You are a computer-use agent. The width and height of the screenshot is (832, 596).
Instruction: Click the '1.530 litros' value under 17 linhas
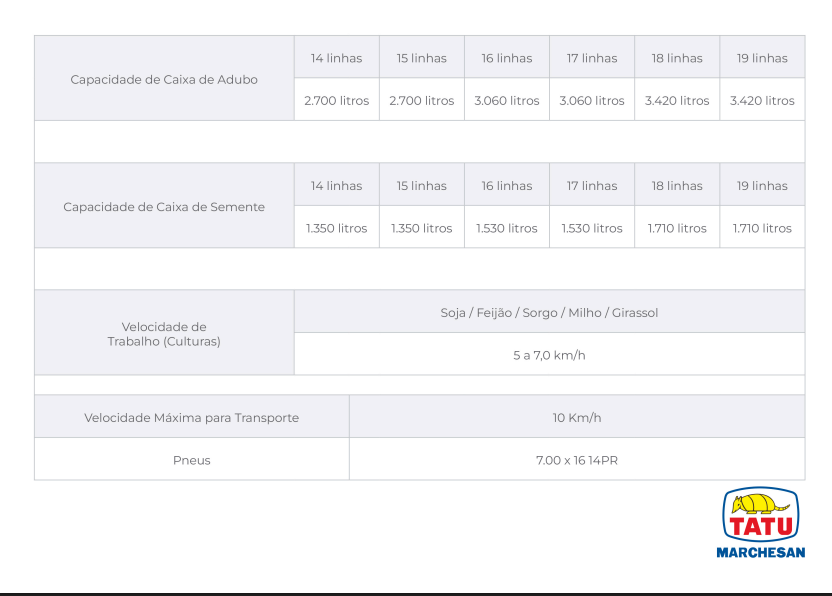tap(592, 228)
